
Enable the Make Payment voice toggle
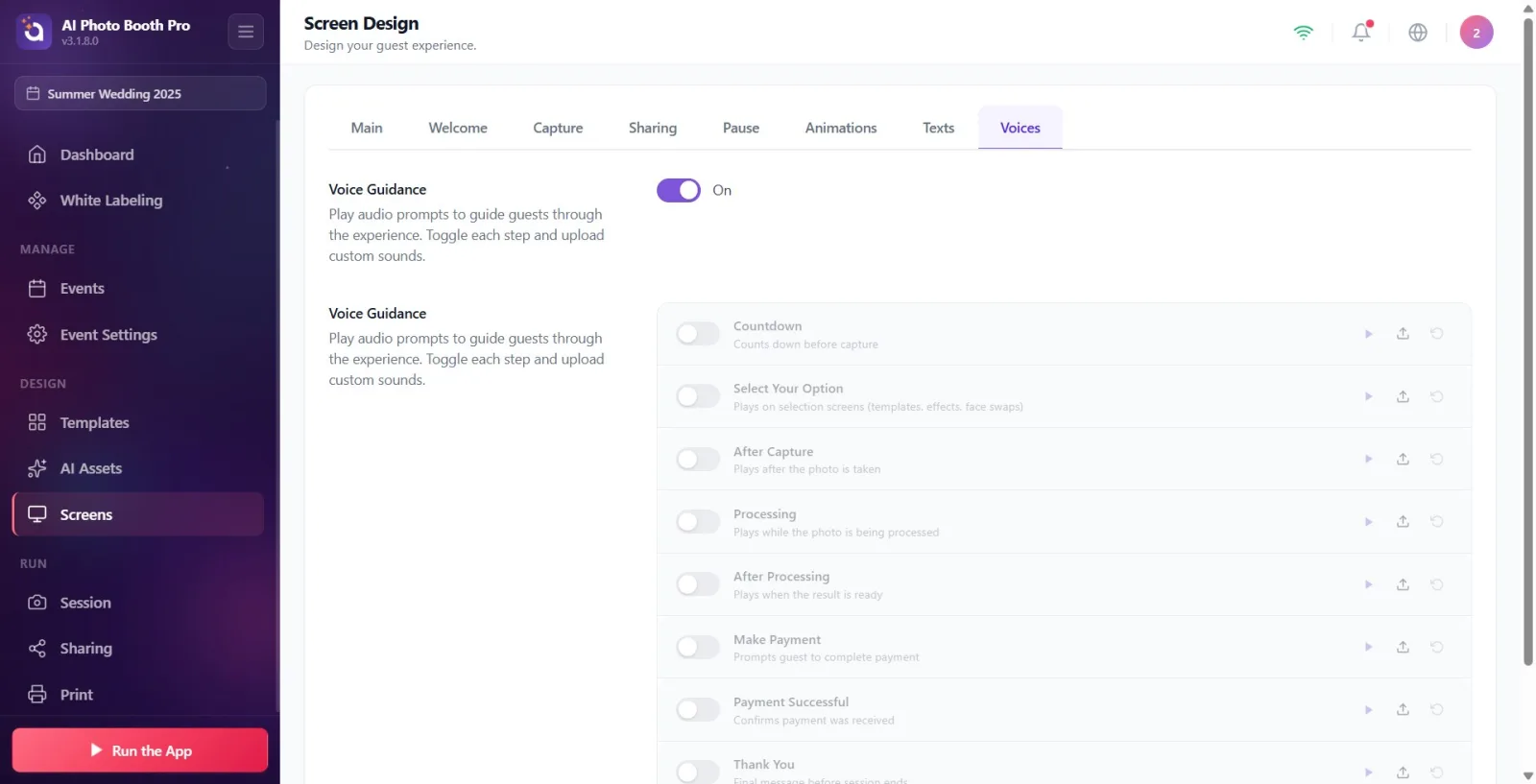[x=698, y=647]
